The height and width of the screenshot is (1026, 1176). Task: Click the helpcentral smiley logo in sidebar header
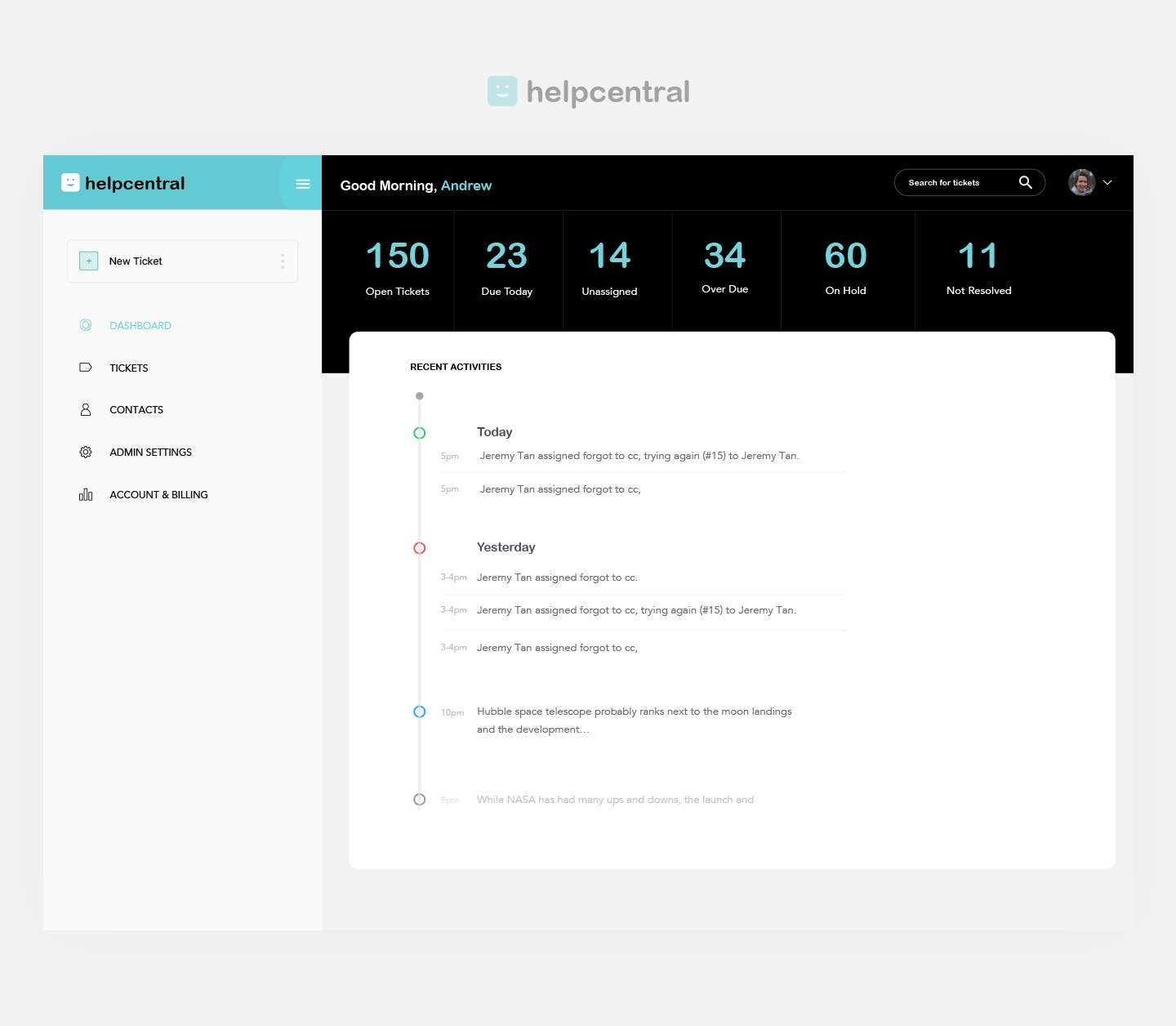[x=70, y=183]
